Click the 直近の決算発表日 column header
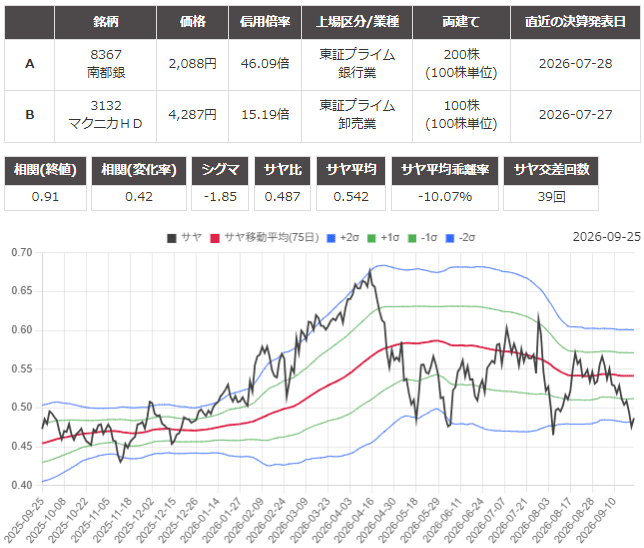Viewport: 644px width, 548px height. [575, 22]
